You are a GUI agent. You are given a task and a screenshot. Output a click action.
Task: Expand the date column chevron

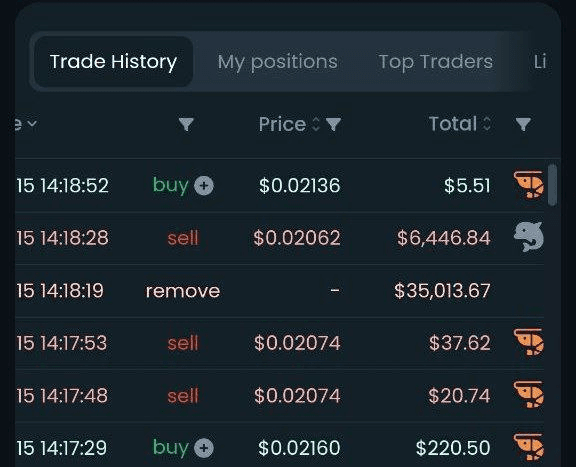32,123
